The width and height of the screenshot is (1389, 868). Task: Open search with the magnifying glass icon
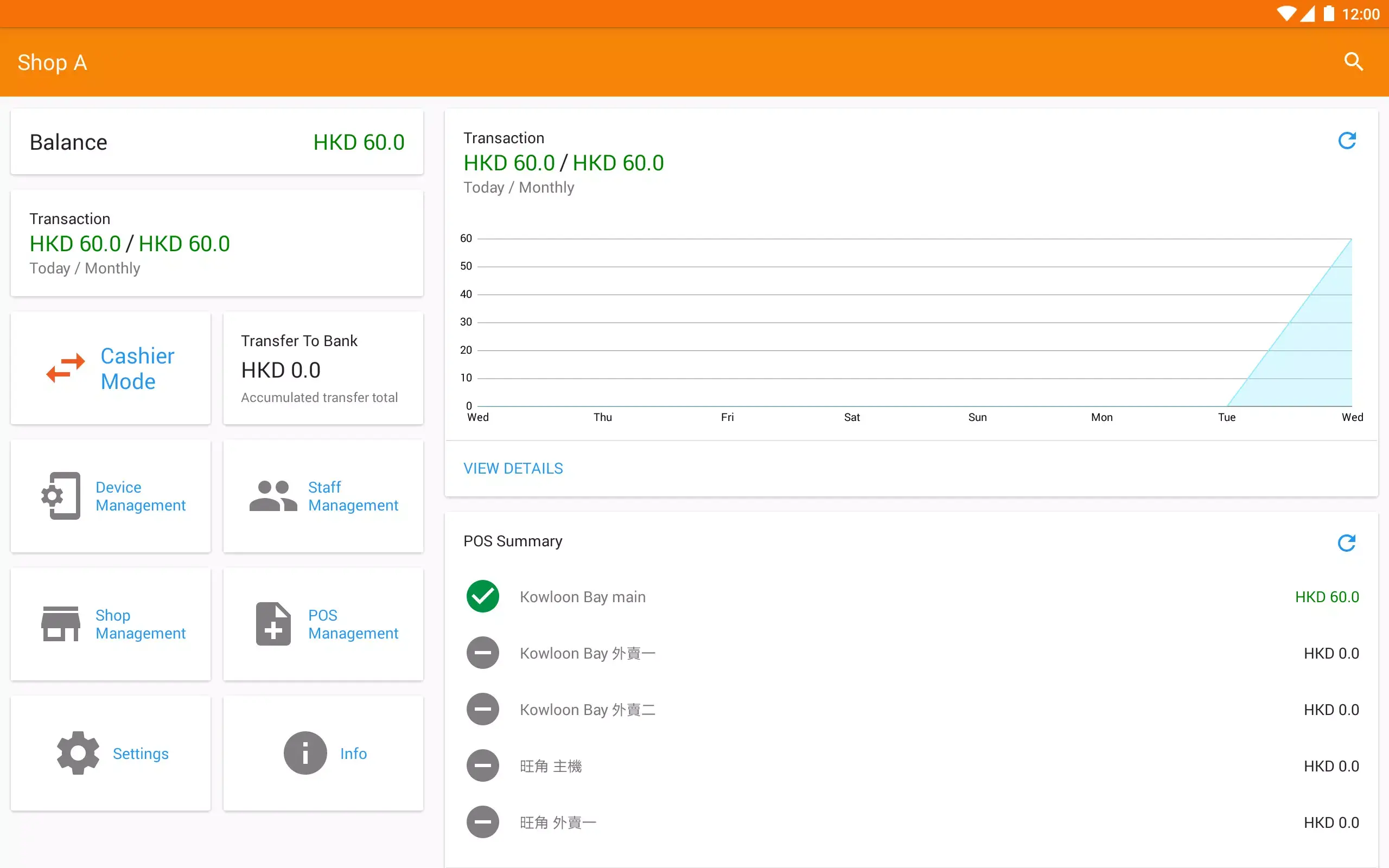pos(1353,61)
